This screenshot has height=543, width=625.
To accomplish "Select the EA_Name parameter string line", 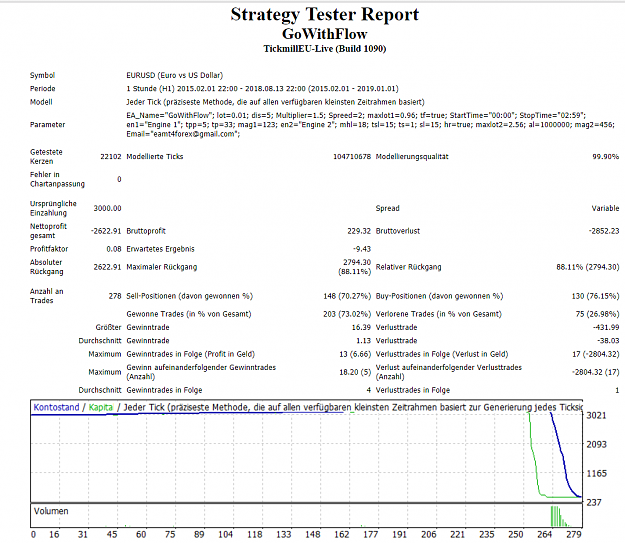I will (356, 115).
